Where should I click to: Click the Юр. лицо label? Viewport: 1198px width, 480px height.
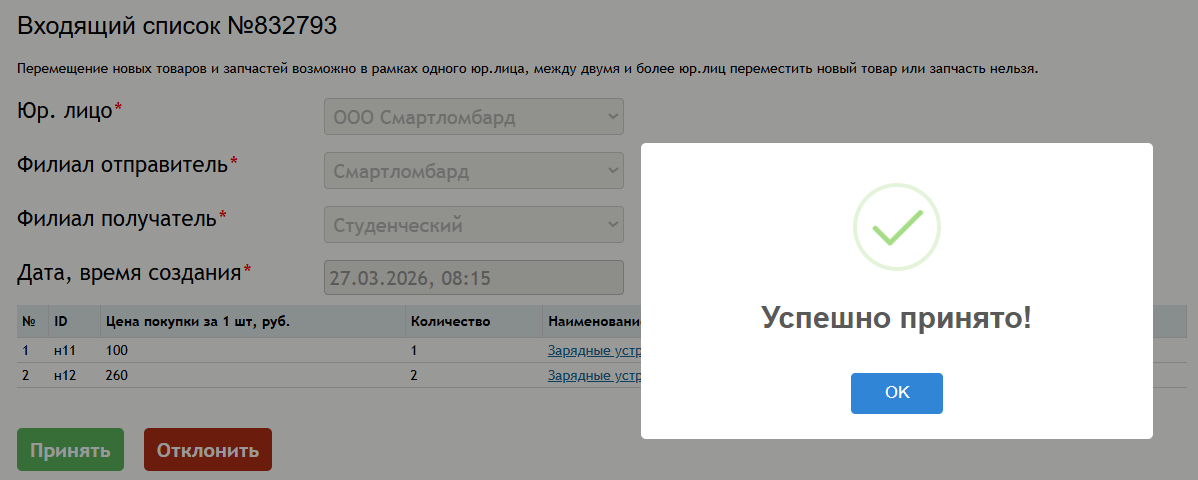pos(70,111)
